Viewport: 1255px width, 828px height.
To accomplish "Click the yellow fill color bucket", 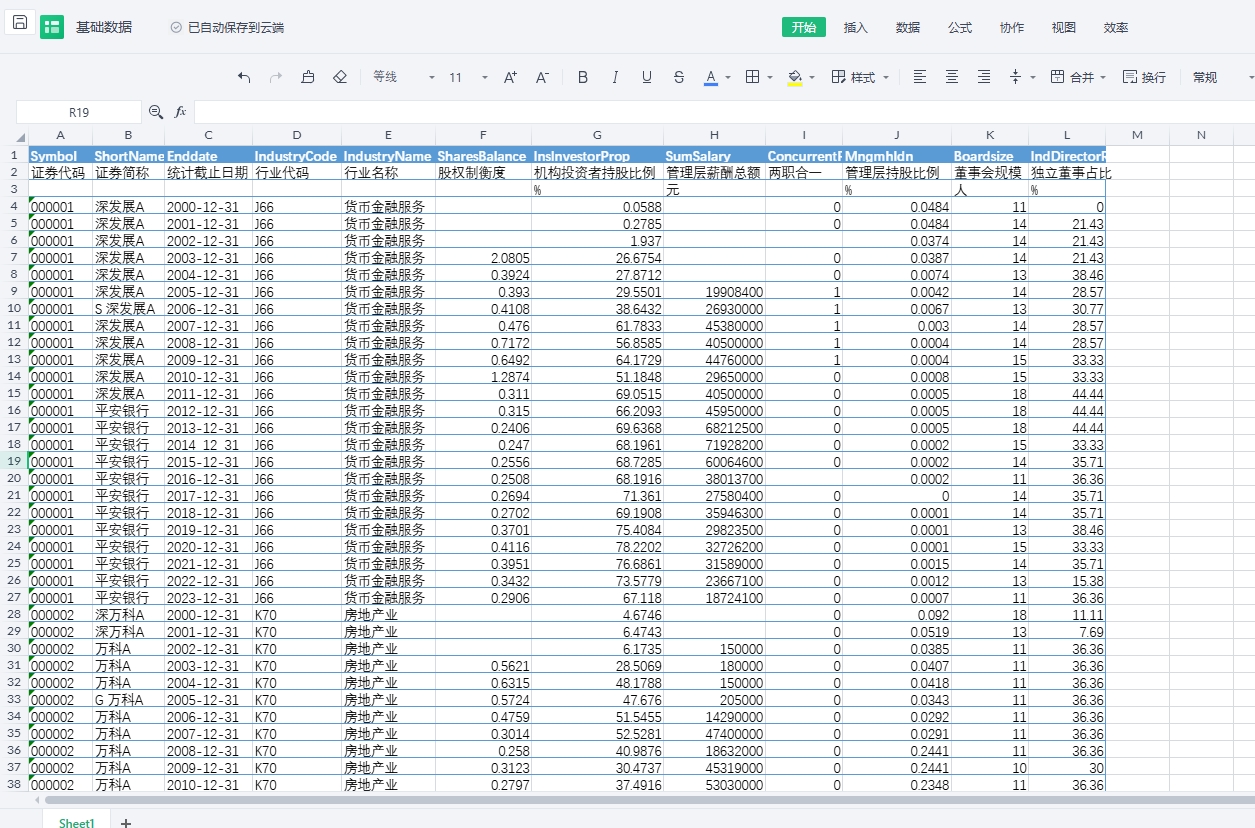I will click(795, 77).
